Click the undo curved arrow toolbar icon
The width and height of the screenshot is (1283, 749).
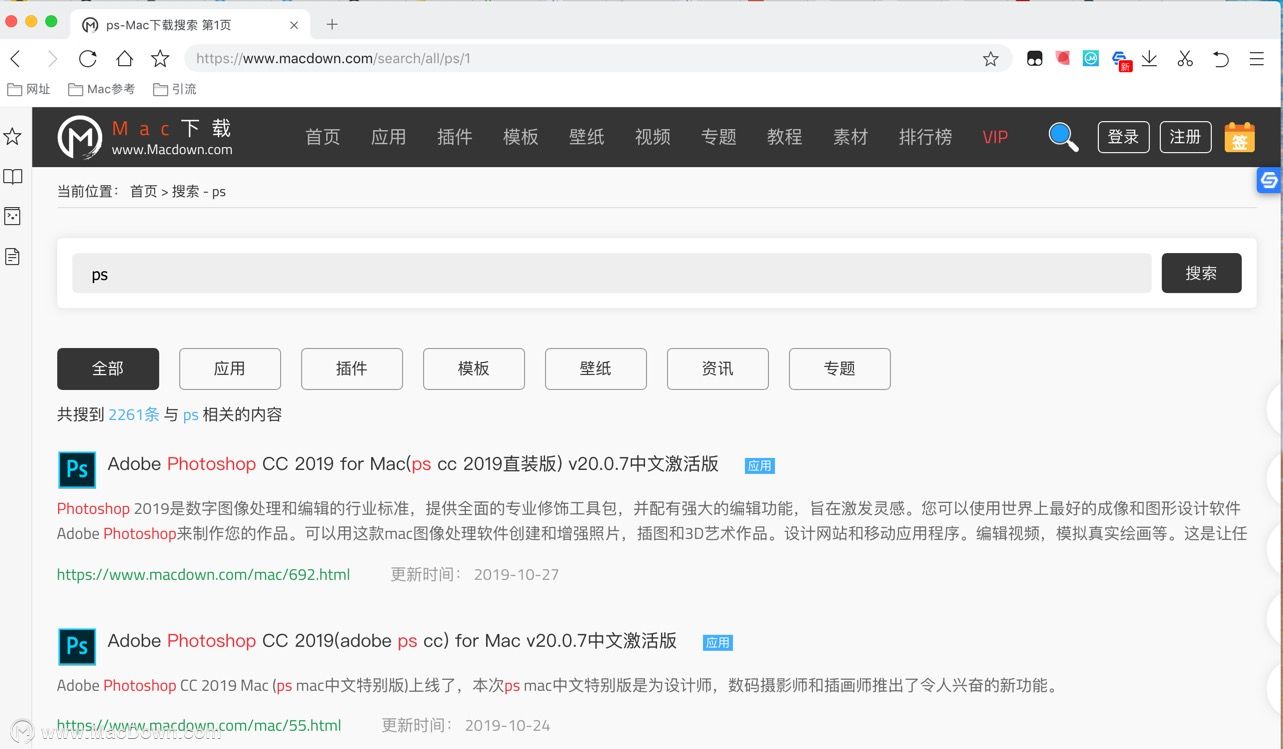(1221, 59)
